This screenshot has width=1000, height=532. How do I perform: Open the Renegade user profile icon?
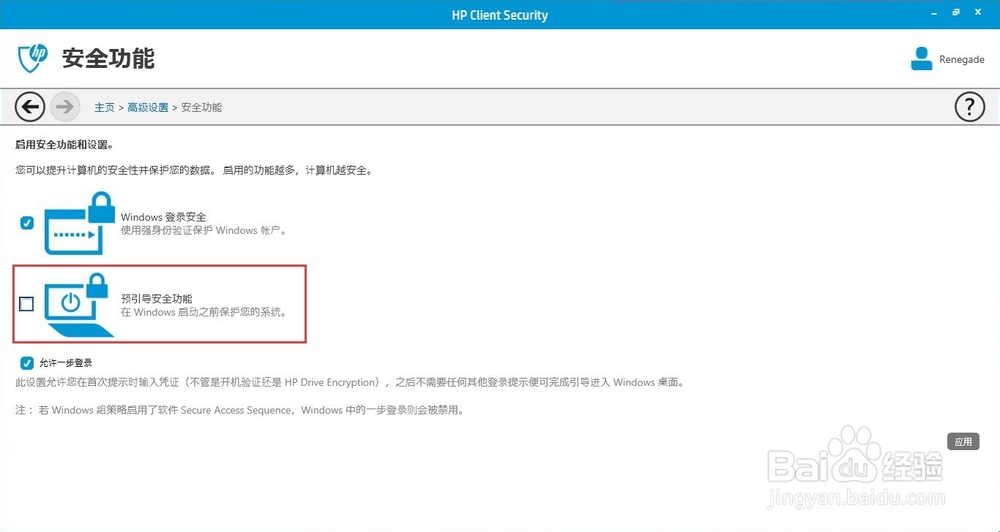pos(922,59)
